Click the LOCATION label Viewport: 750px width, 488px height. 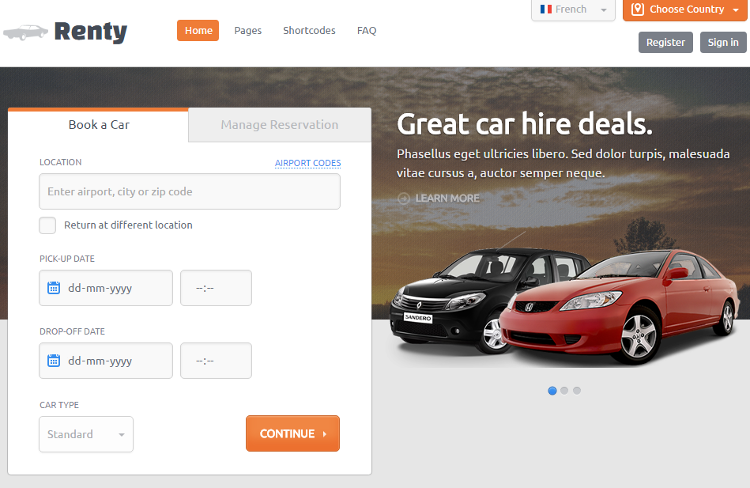pos(60,162)
